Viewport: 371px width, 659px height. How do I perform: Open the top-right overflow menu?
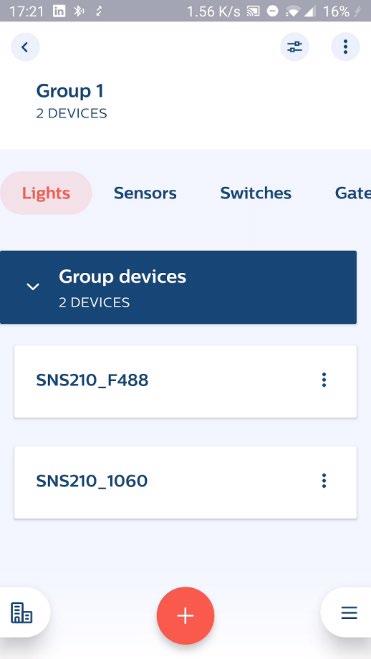(x=345, y=47)
